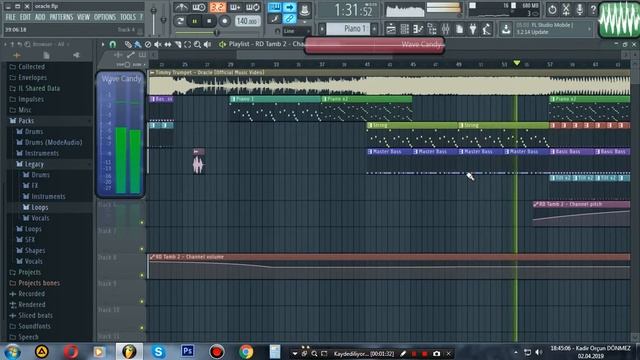Open the OPTIONS menu
Image resolution: width=640 pixels, height=360 pixels.
click(x=105, y=17)
